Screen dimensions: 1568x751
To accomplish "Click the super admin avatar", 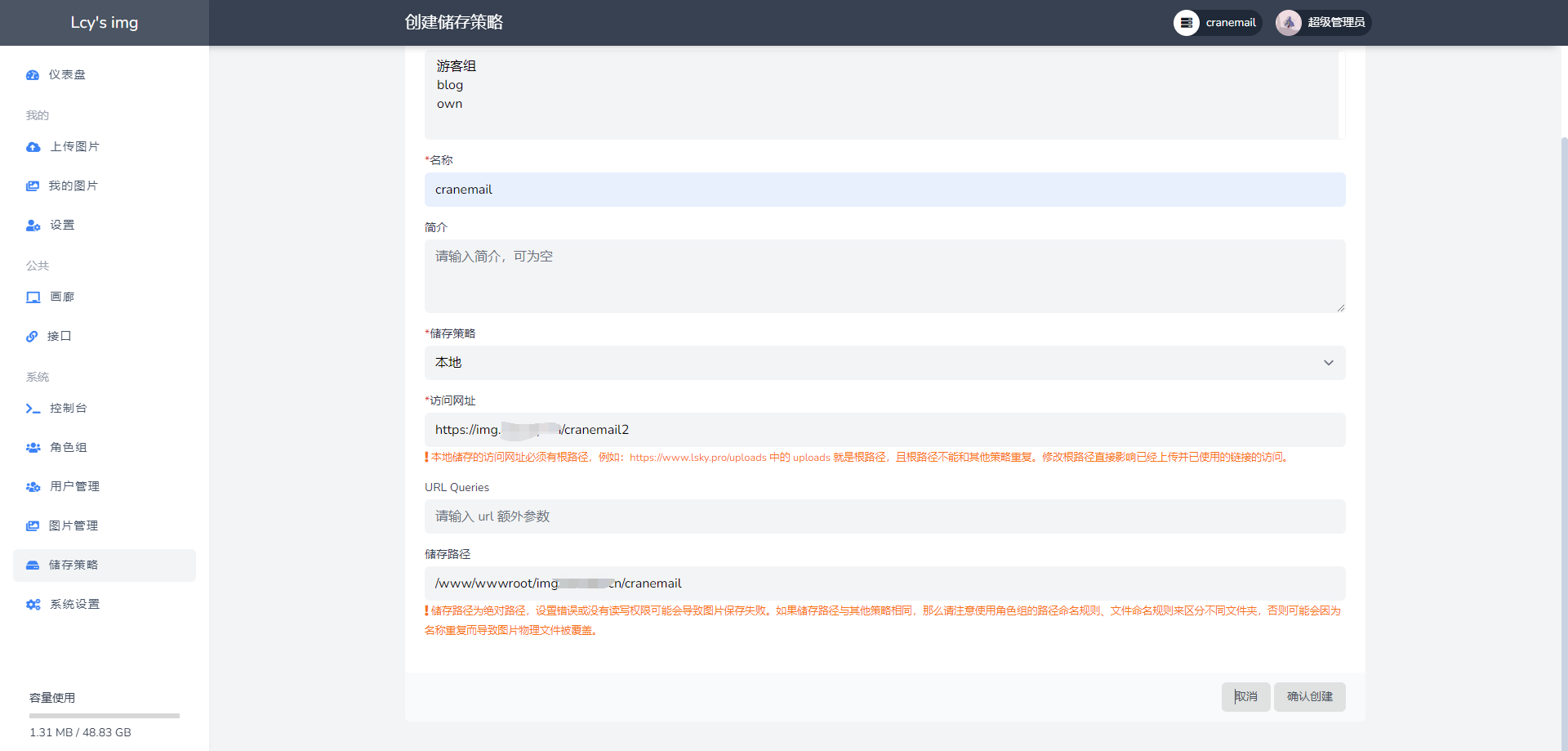I will coord(1289,23).
